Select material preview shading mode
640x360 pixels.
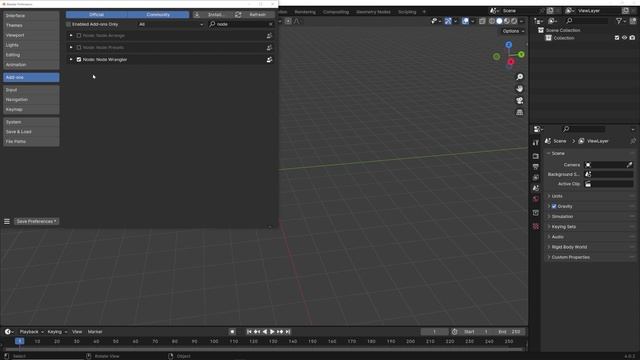pyautogui.click(x=507, y=21)
